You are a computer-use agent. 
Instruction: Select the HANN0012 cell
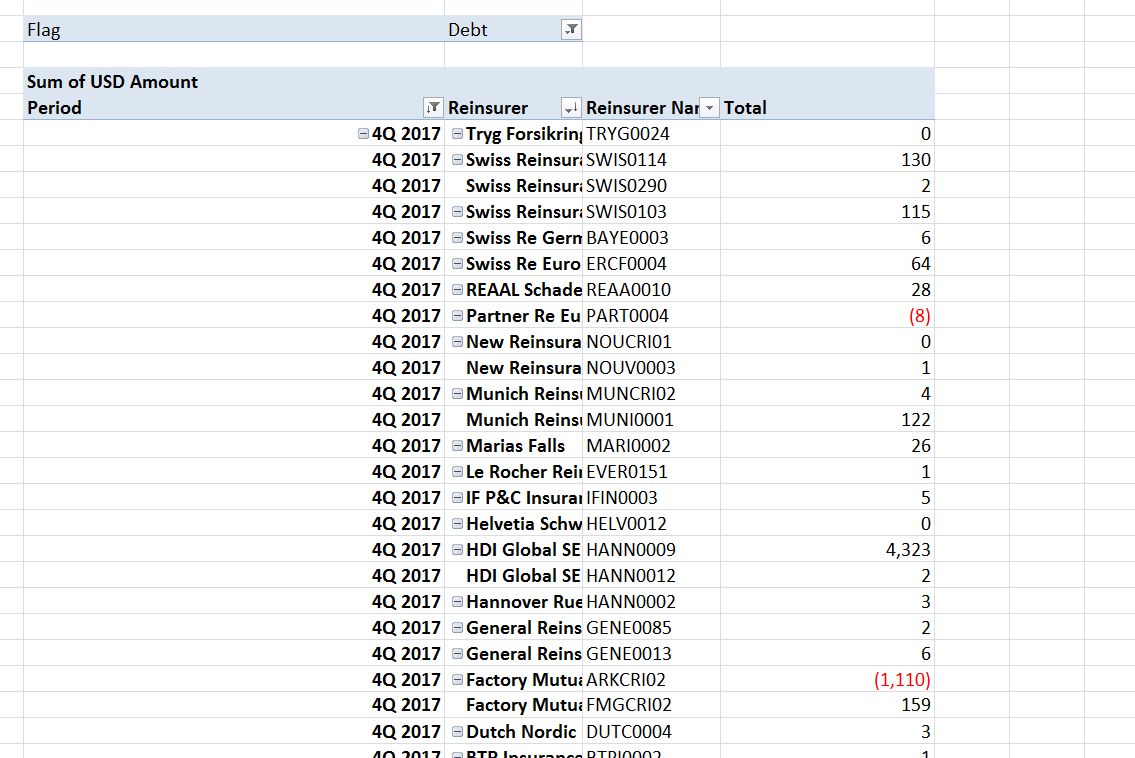[651, 576]
